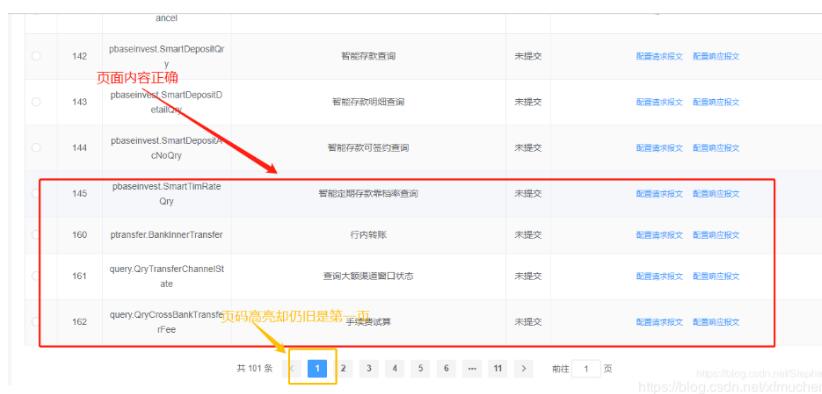This screenshot has width=822, height=394.
Task: Click query.QryTransferChannelState name cell
Action: (167, 276)
